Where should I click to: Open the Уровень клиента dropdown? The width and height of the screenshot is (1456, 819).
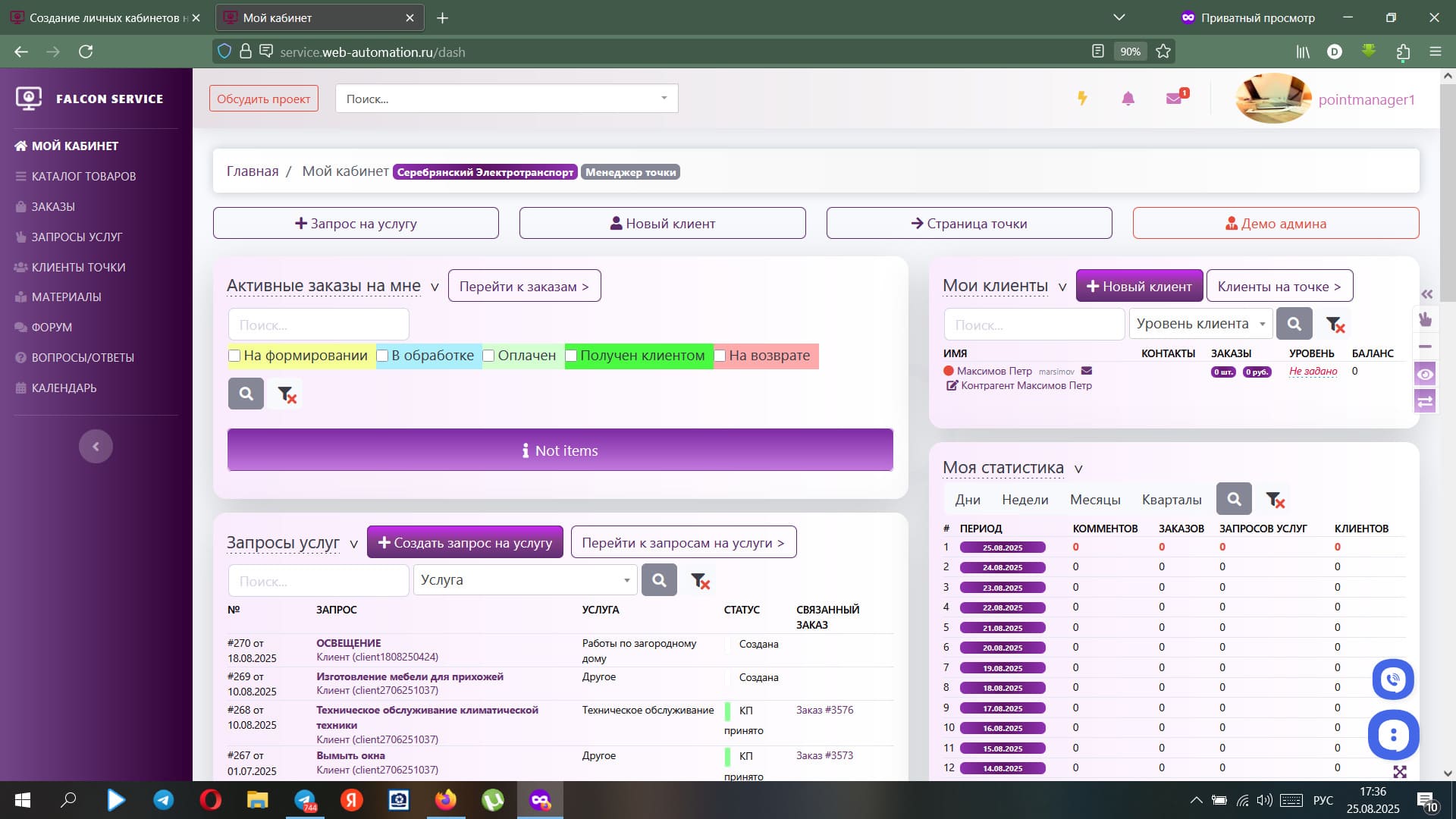pyautogui.click(x=1200, y=324)
